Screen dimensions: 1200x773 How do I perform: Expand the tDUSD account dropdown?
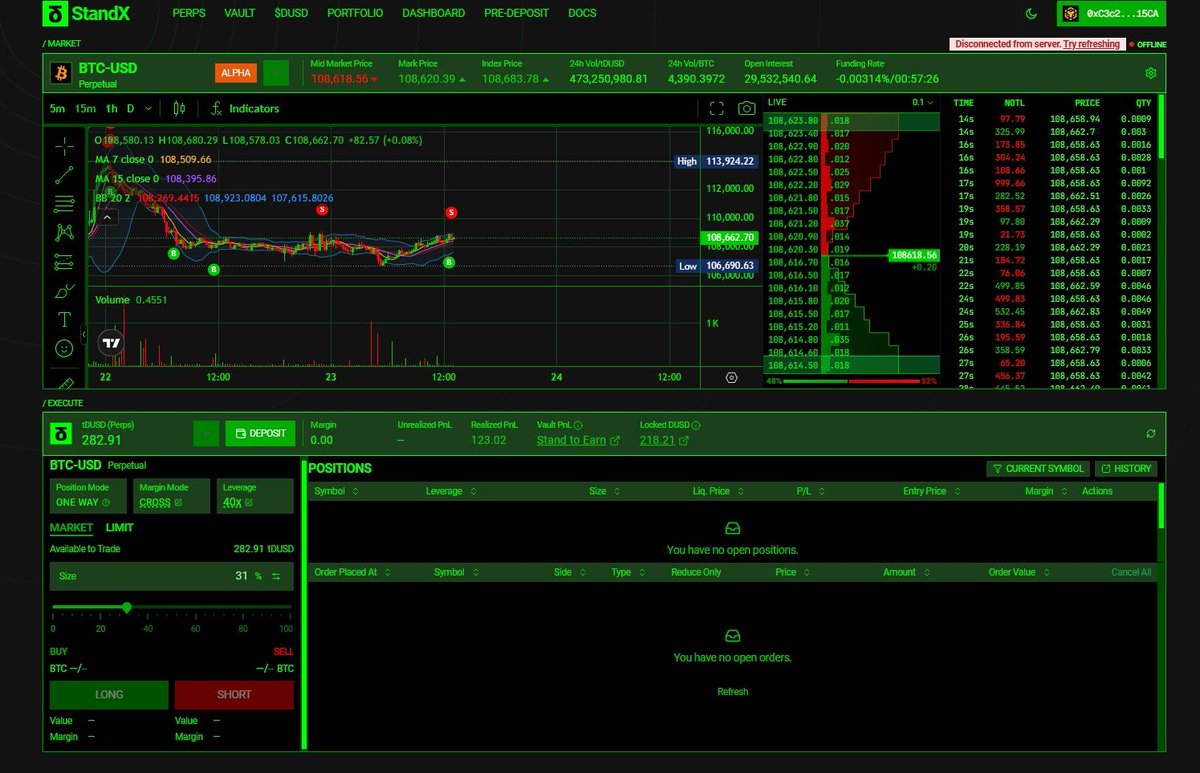coord(206,433)
